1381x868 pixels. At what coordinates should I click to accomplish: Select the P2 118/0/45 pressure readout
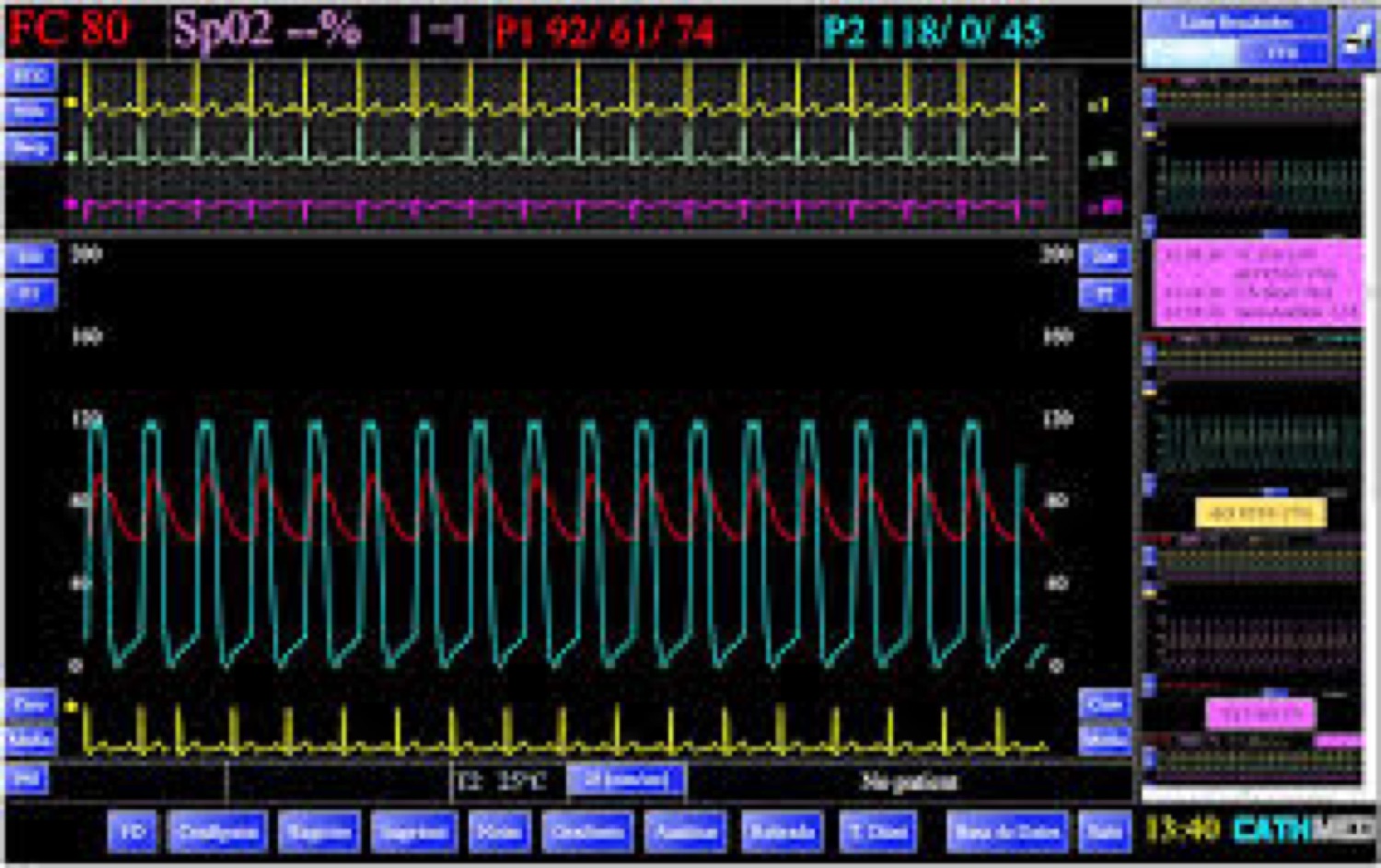[934, 32]
